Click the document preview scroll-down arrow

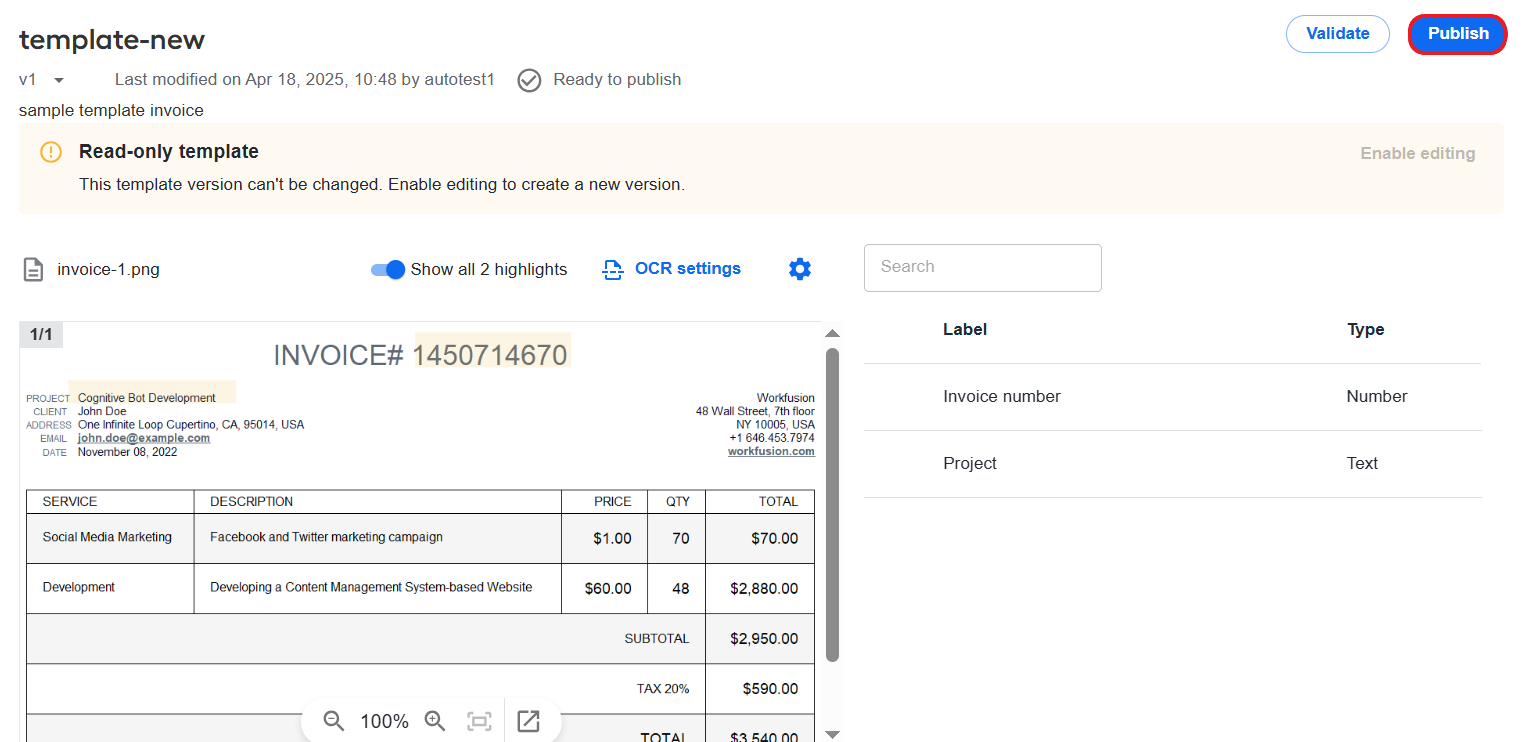coord(832,734)
